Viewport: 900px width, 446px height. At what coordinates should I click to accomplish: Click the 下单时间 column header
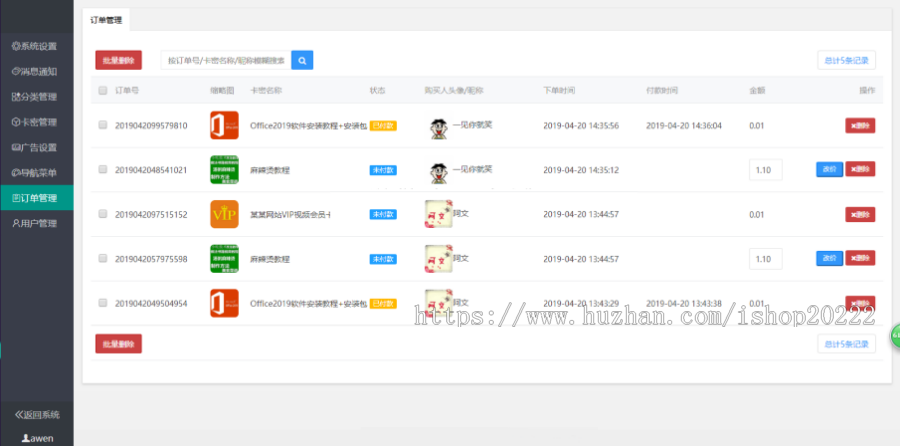[559, 91]
